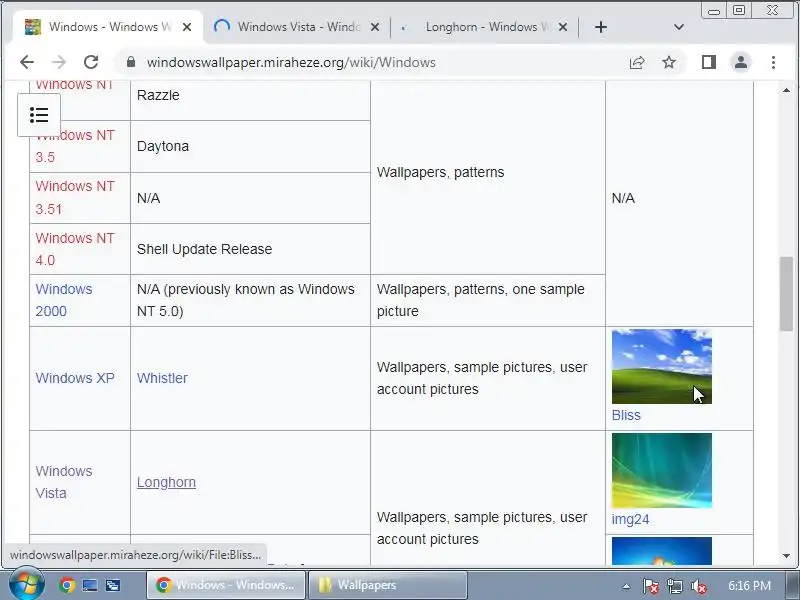Viewport: 800px width, 600px height.
Task: Open the Windows Start menu
Action: tap(27, 585)
